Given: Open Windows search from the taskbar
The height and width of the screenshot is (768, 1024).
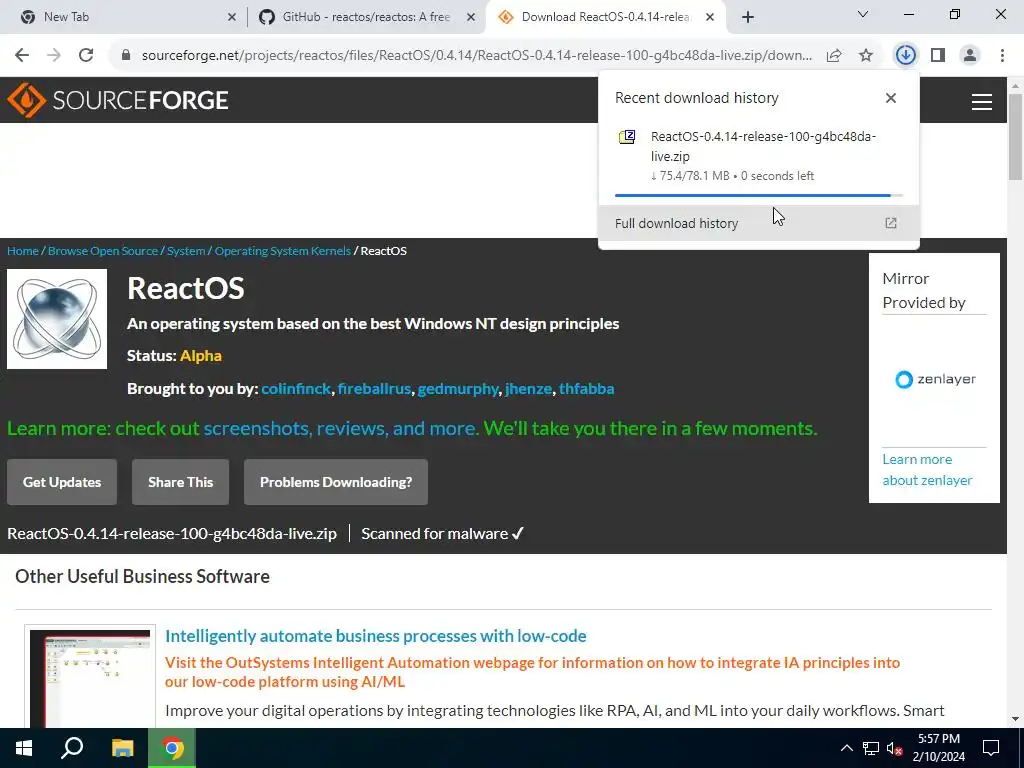Looking at the screenshot, I should [72, 748].
